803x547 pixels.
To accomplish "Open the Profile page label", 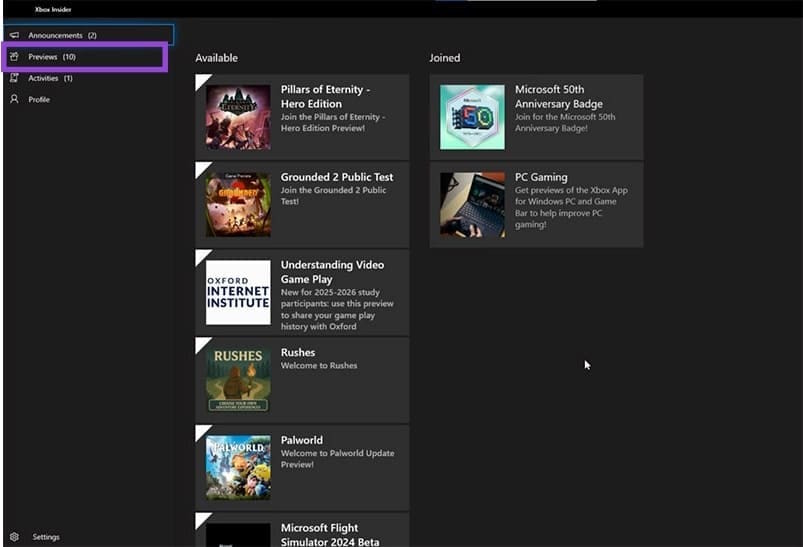I will point(39,99).
